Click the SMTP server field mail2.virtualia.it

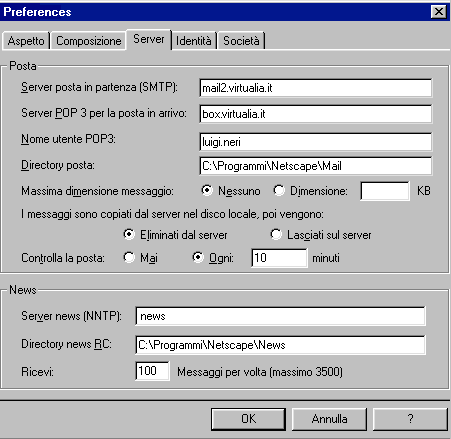tap(316, 88)
